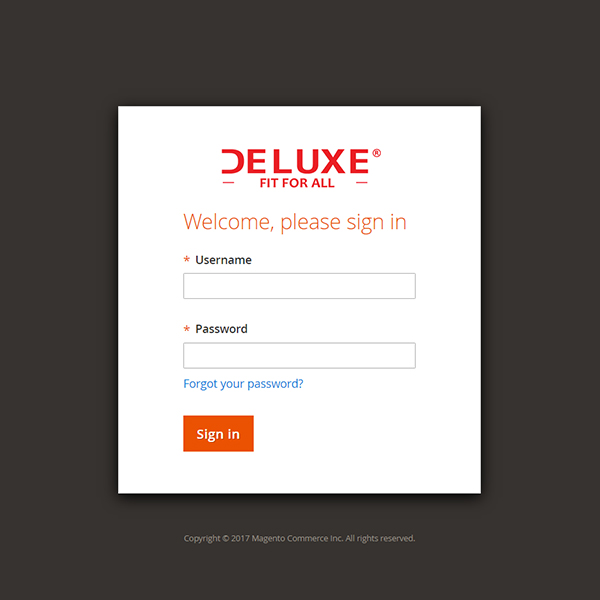Click the red dash right of FIT FOR ALL
600x600 pixels.
[362, 183]
